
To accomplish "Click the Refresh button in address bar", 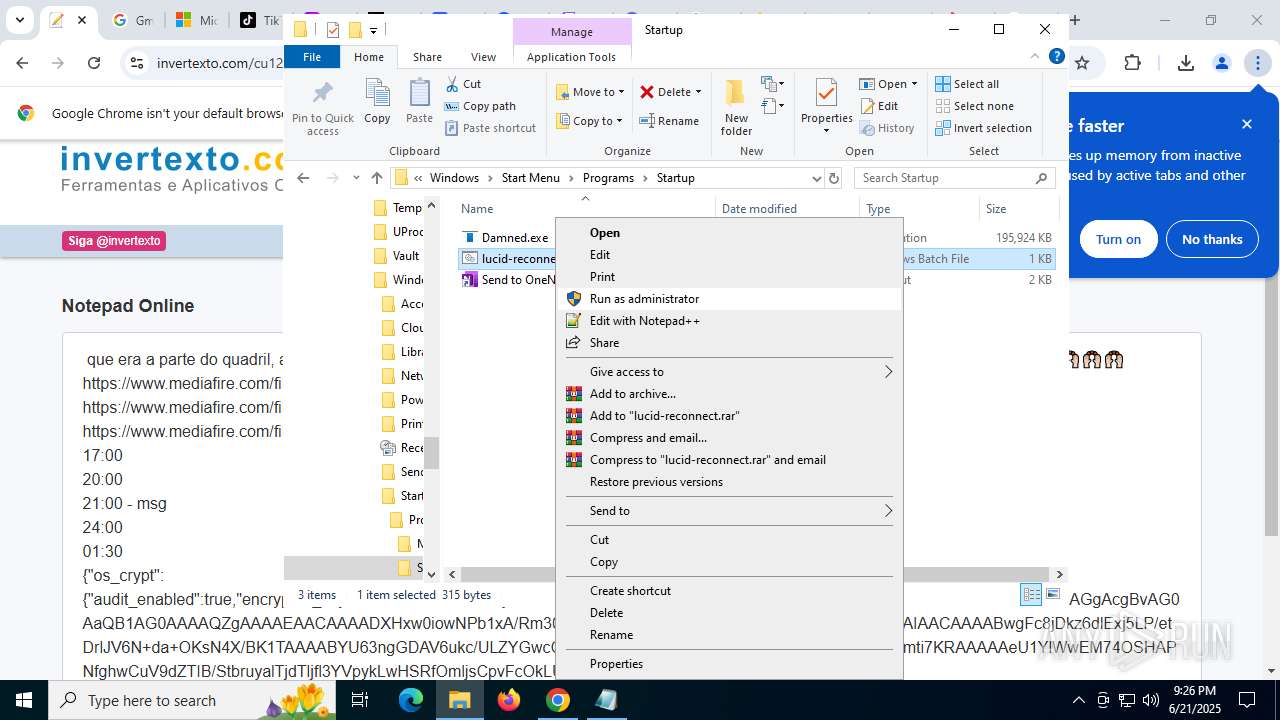I will point(834,178).
